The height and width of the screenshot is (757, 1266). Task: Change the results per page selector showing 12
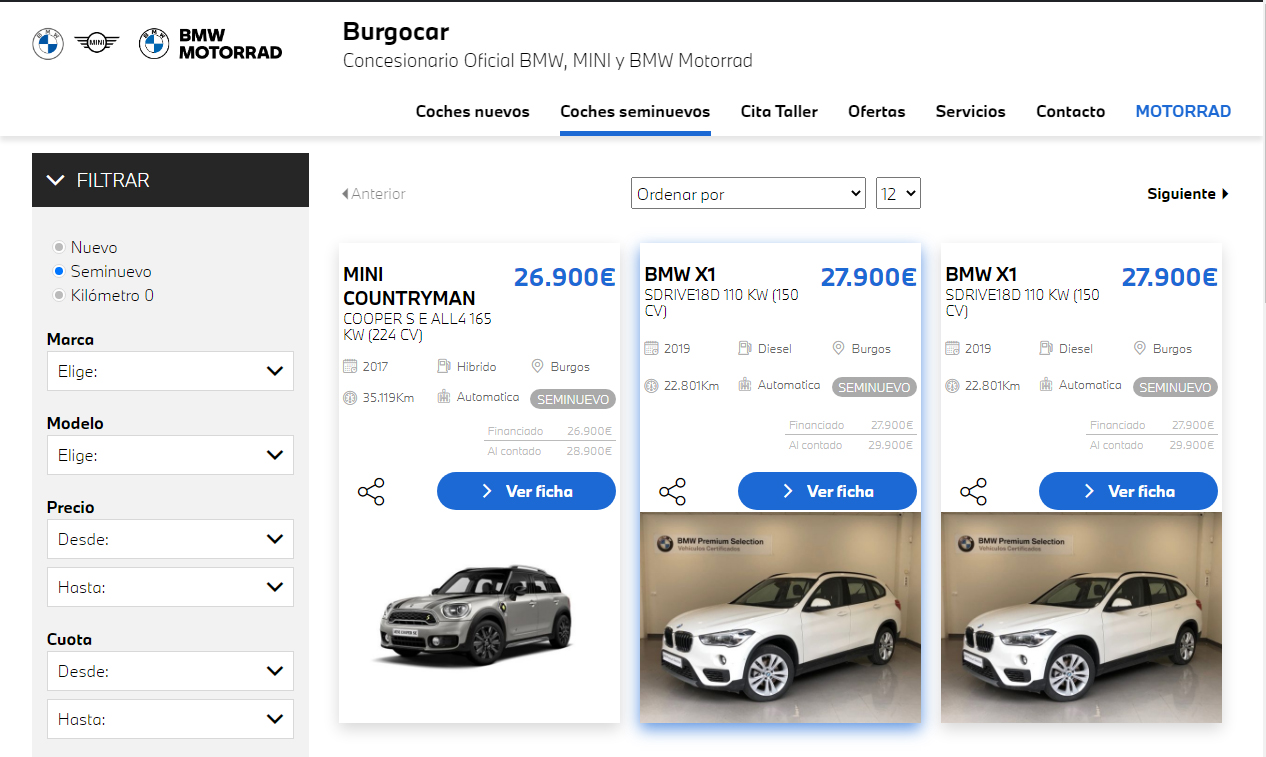click(898, 194)
